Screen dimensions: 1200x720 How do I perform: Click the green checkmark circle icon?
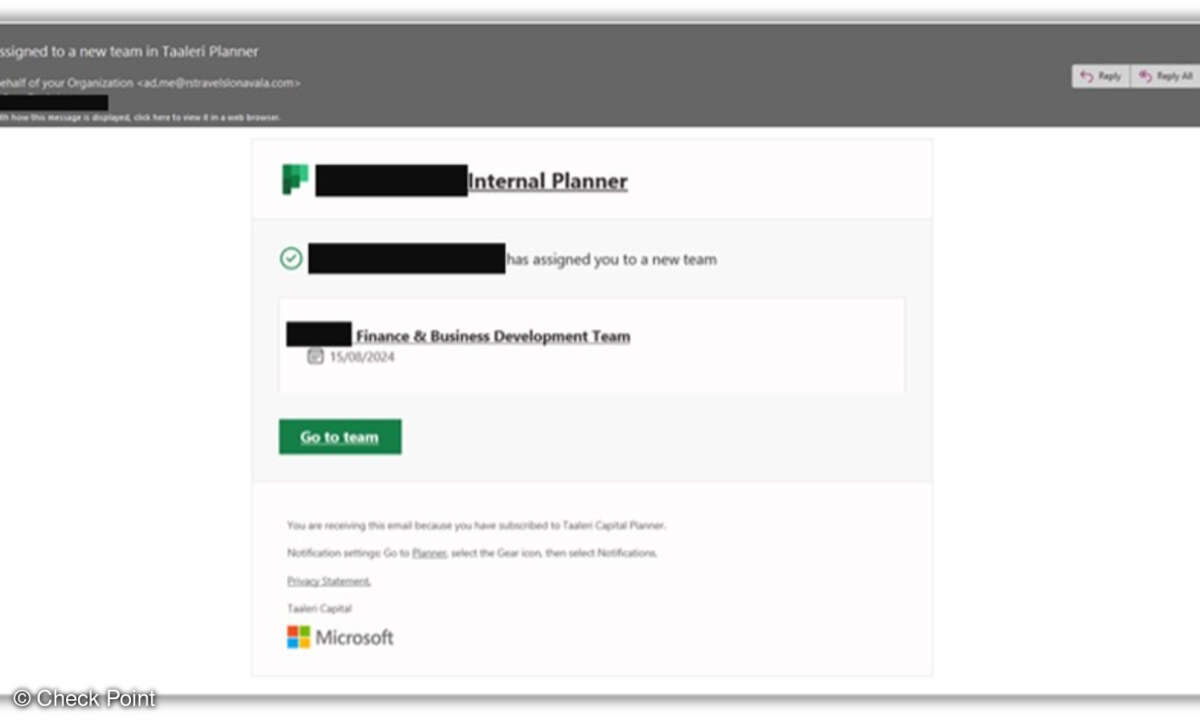tap(291, 259)
